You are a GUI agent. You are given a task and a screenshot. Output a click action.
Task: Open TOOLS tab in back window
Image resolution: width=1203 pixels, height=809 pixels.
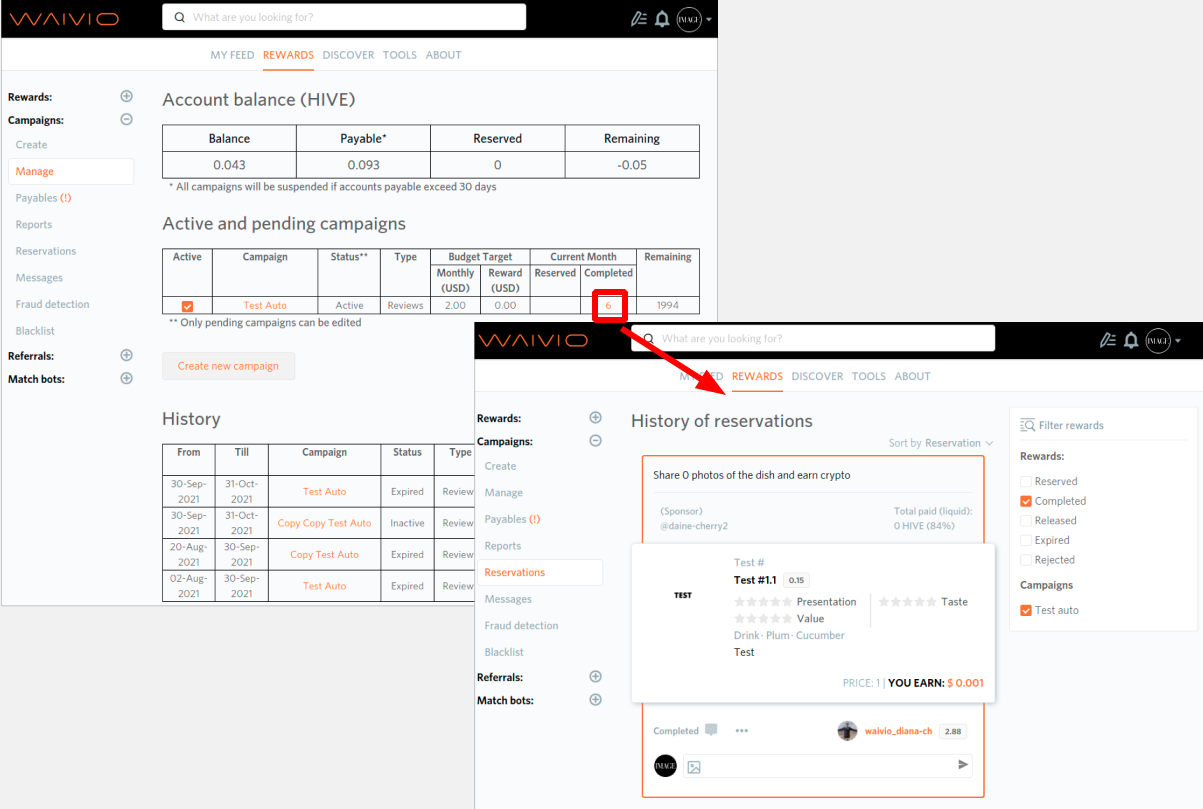(400, 55)
